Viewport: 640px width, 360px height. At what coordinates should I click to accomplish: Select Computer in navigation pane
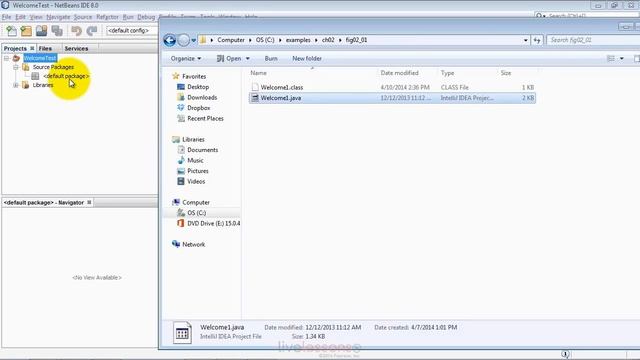pyautogui.click(x=196, y=202)
